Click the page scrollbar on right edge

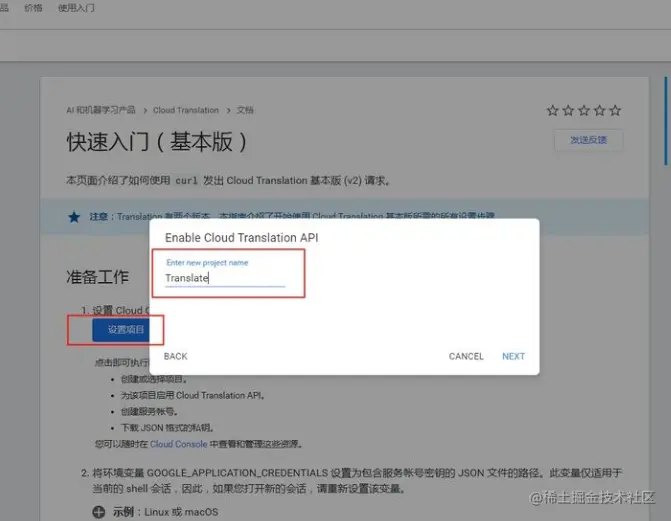[x=666, y=121]
